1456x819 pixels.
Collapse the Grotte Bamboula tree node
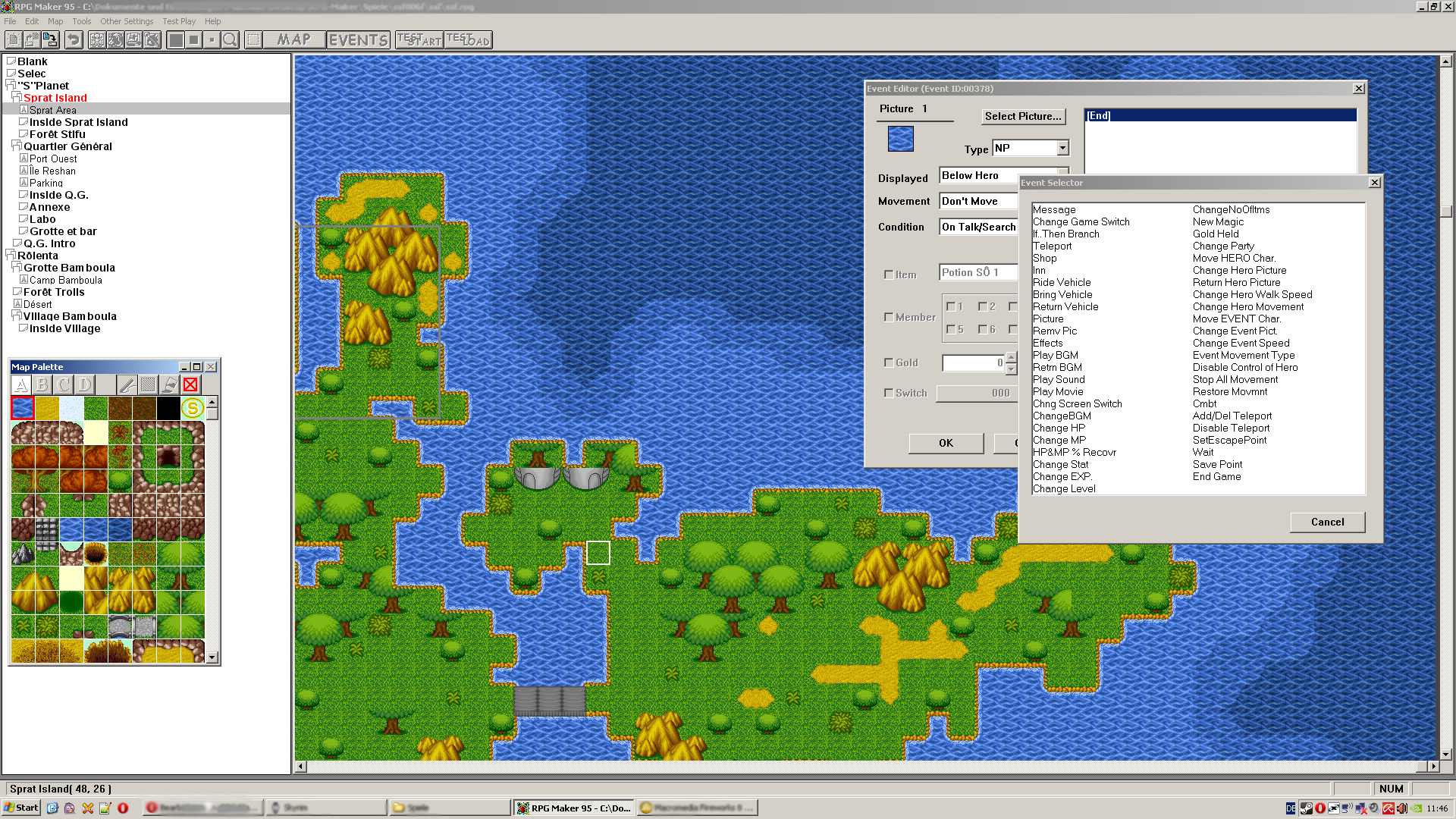tap(17, 267)
